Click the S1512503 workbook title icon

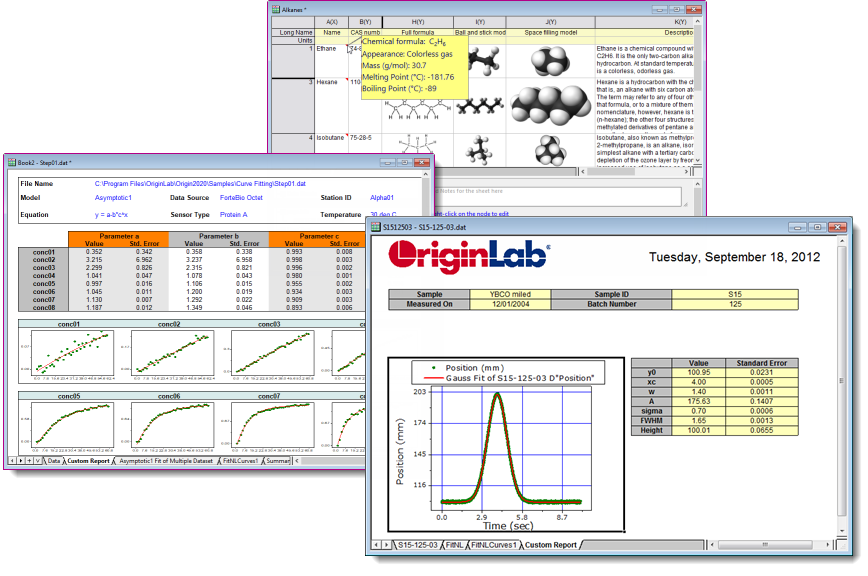(376, 227)
